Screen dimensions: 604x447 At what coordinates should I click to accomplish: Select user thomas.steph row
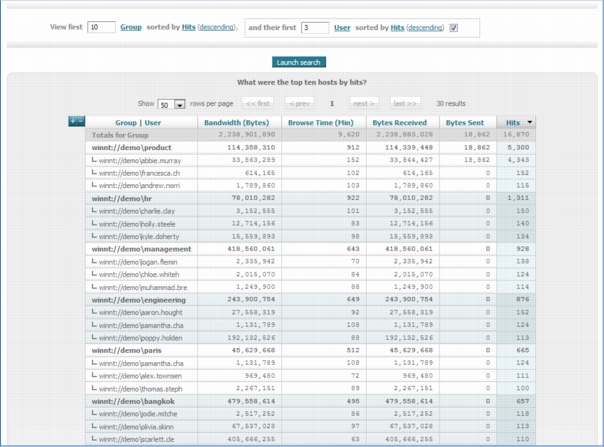(310, 388)
